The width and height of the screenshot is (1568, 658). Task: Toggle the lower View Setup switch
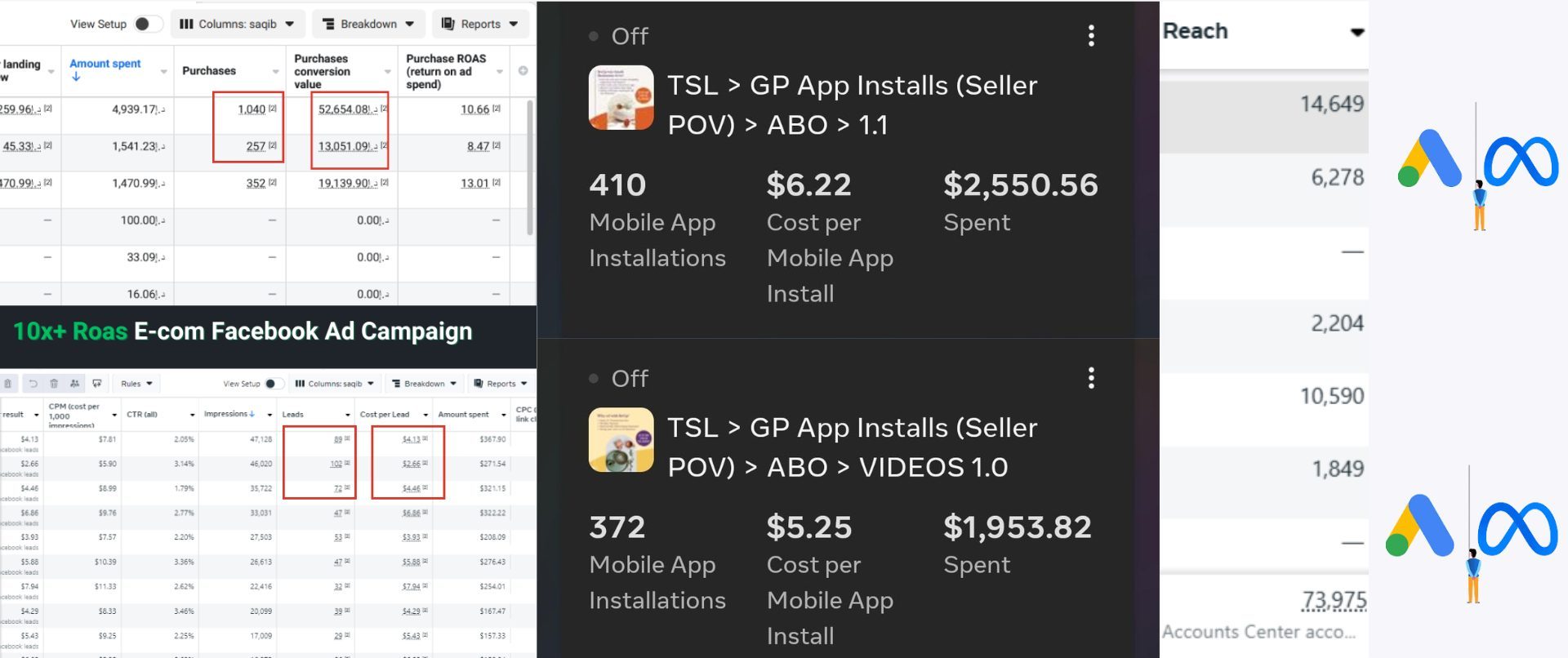pyautogui.click(x=274, y=384)
